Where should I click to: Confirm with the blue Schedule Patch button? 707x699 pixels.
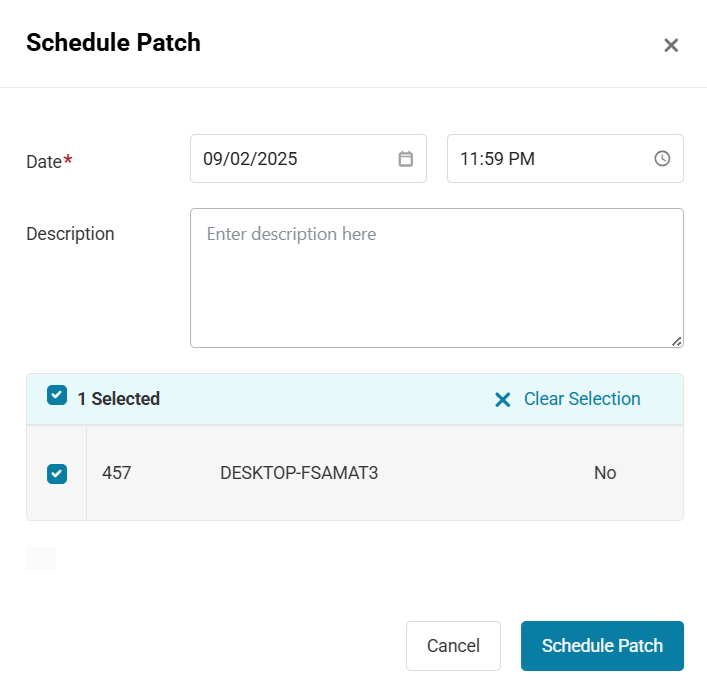(x=602, y=646)
